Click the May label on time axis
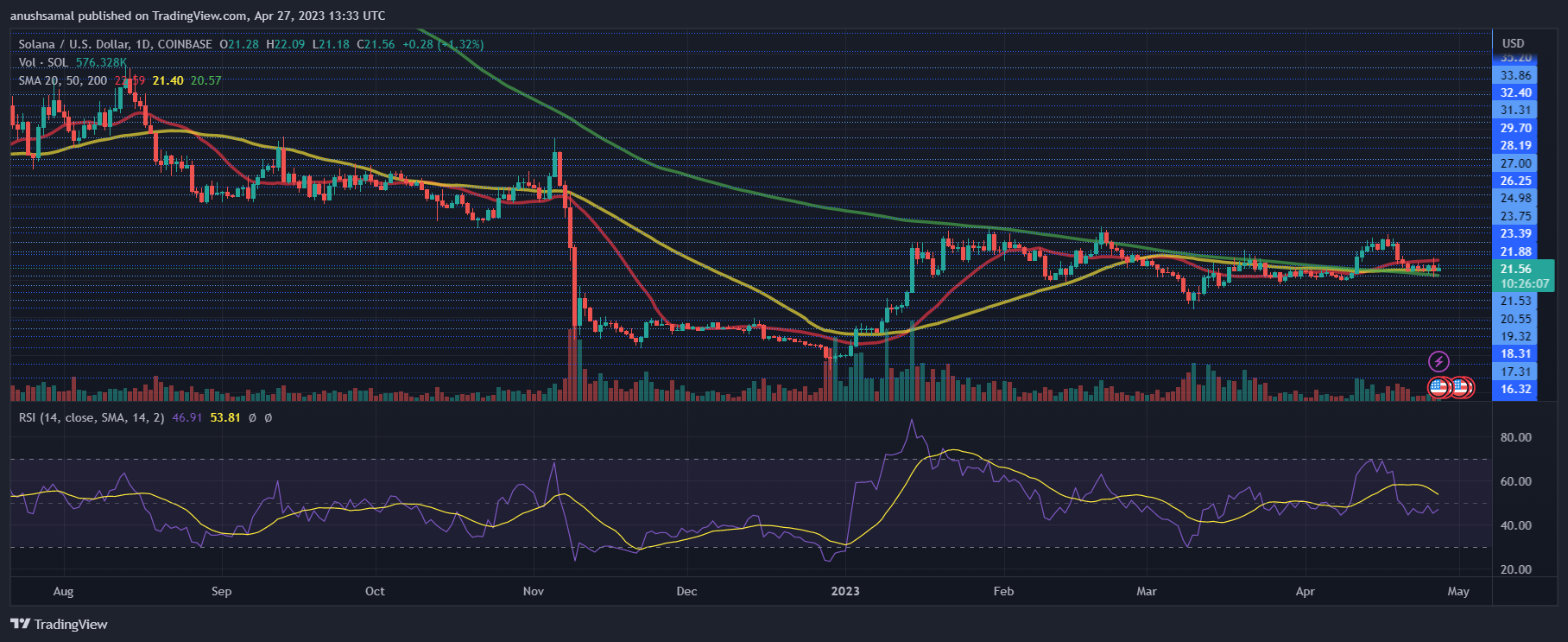The height and width of the screenshot is (642, 1568). [1458, 591]
